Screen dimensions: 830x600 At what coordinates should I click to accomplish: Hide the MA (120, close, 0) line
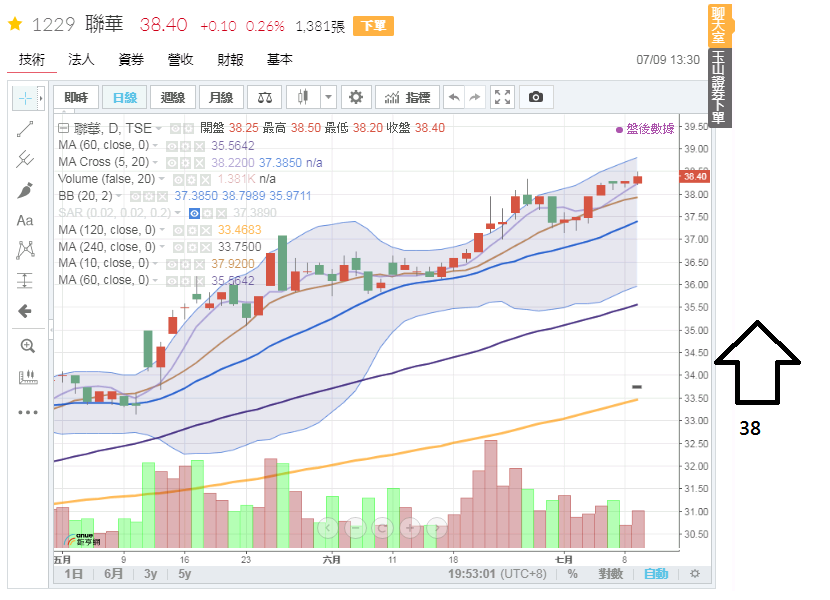(x=178, y=230)
